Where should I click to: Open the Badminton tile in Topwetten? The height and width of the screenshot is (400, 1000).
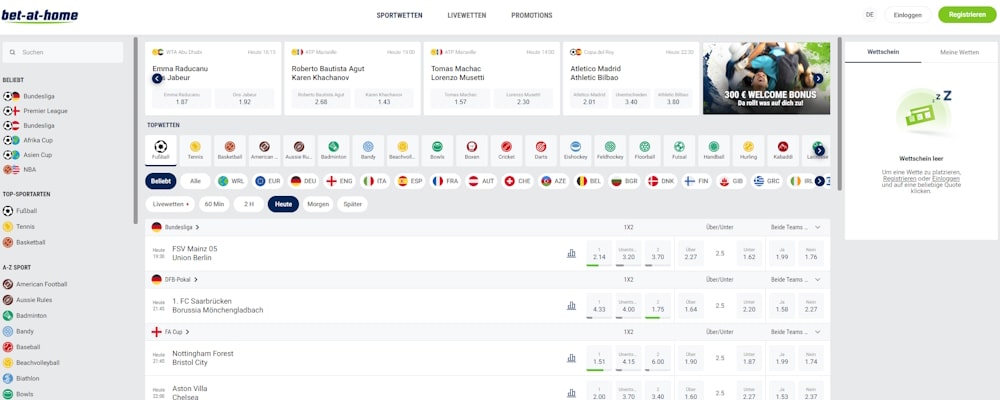334,151
